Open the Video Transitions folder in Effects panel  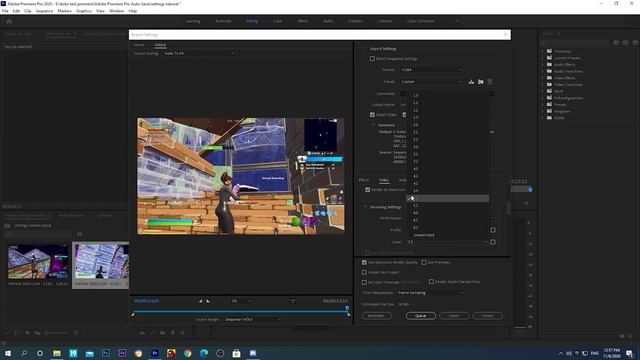[x=568, y=84]
